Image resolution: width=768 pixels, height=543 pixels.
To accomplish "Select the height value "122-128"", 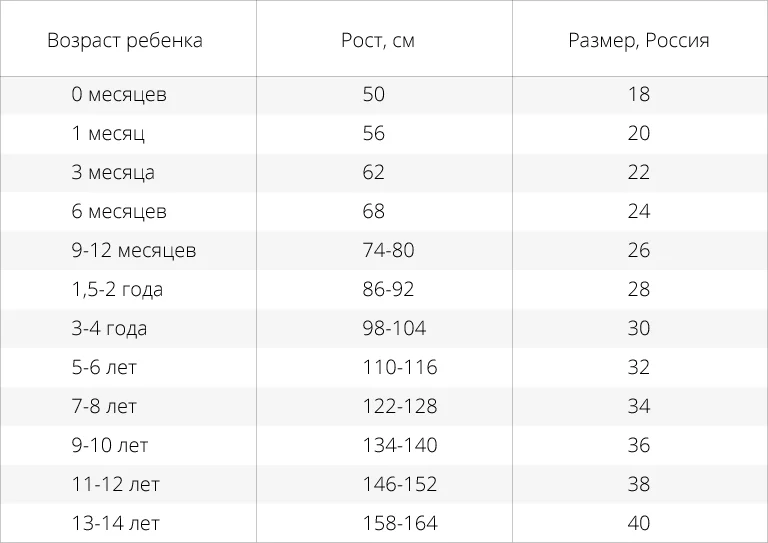I will point(400,407).
